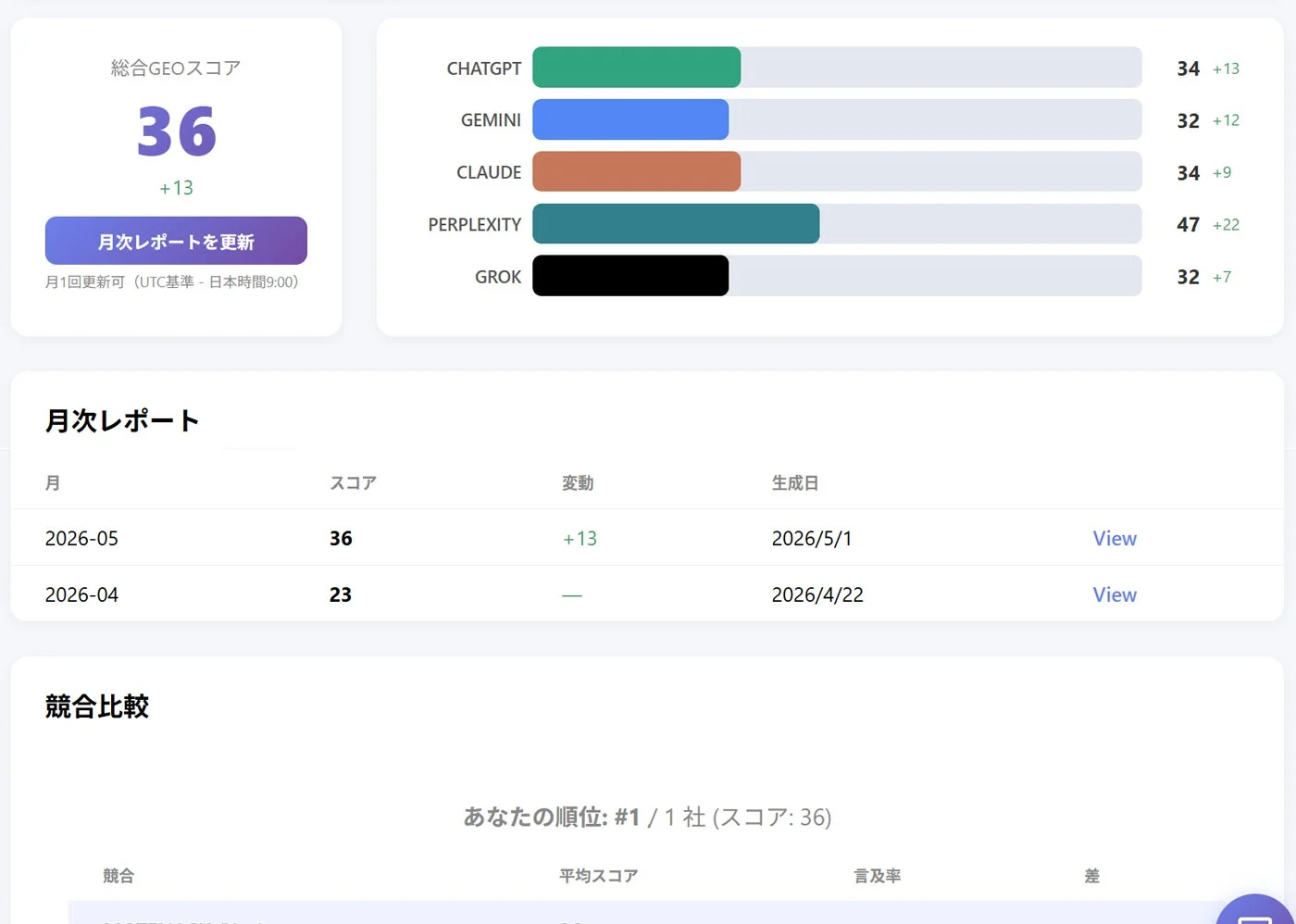Click the Grok black score bar

click(630, 276)
